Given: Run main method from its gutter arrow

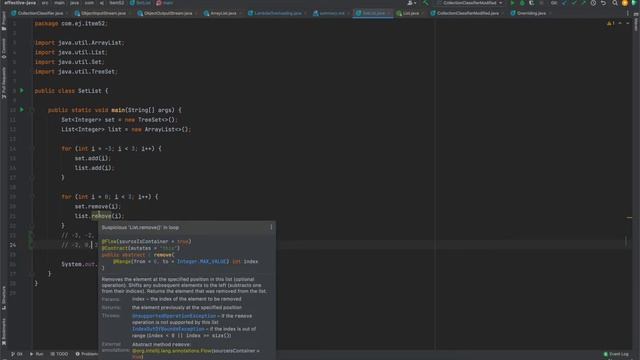Looking at the screenshot, I should 22,110.
